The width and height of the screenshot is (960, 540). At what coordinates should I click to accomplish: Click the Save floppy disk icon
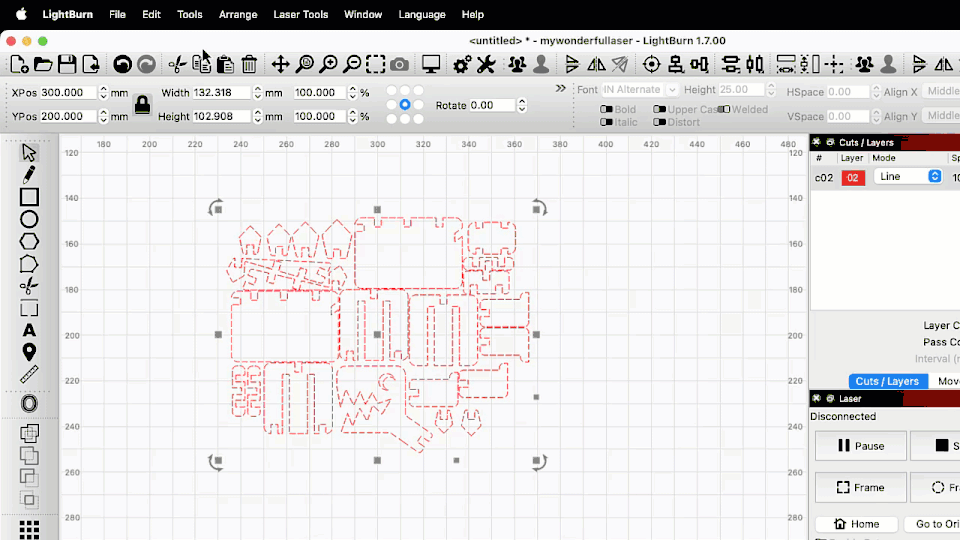click(67, 65)
